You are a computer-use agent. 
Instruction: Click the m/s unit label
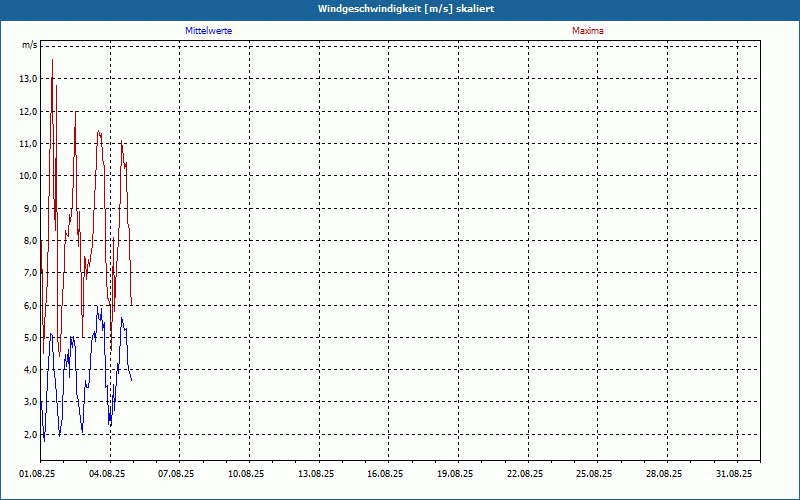point(29,45)
